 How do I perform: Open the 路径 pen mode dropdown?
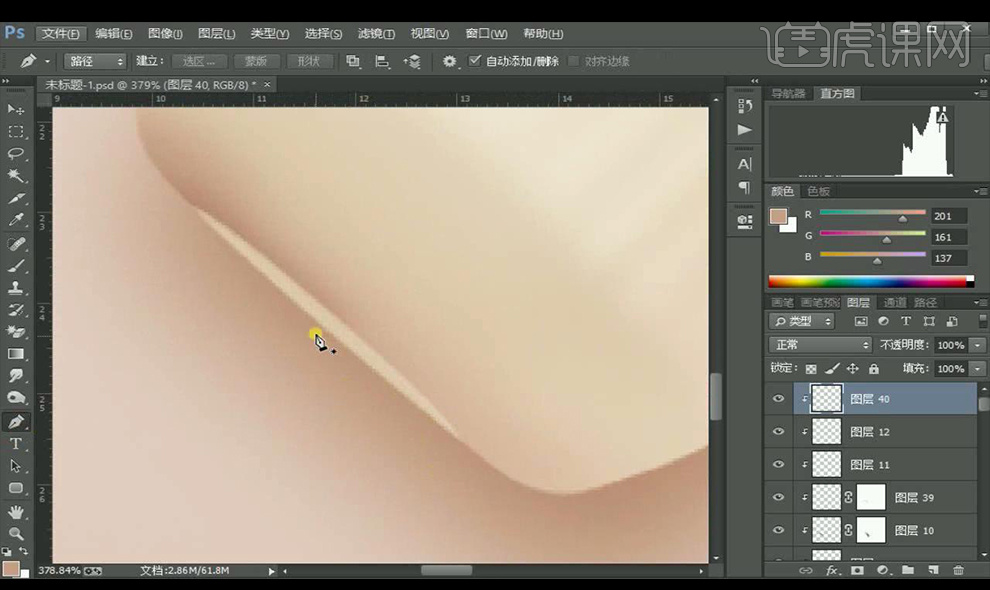(x=96, y=61)
